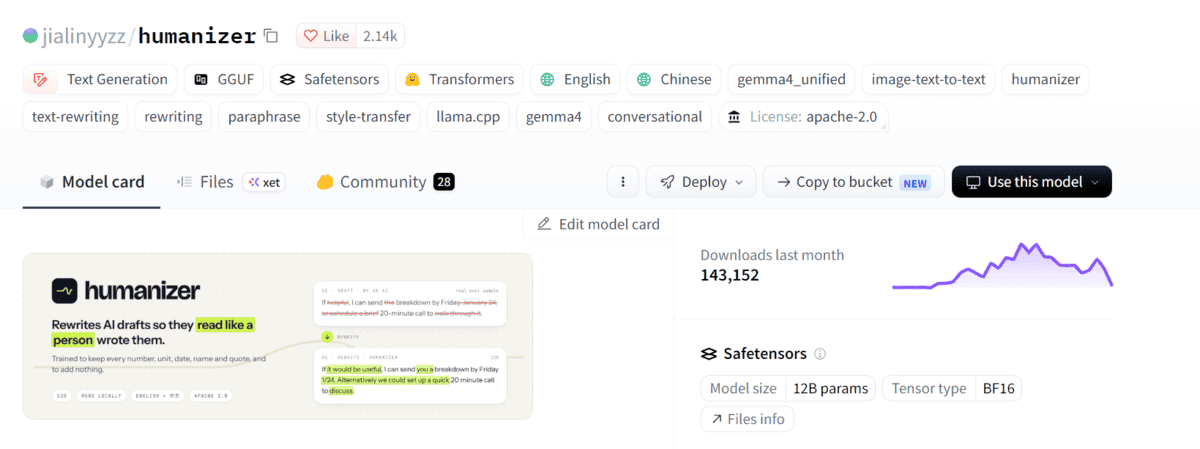Open the humanizer repository name link
The width and height of the screenshot is (1200, 449).
tap(197, 36)
